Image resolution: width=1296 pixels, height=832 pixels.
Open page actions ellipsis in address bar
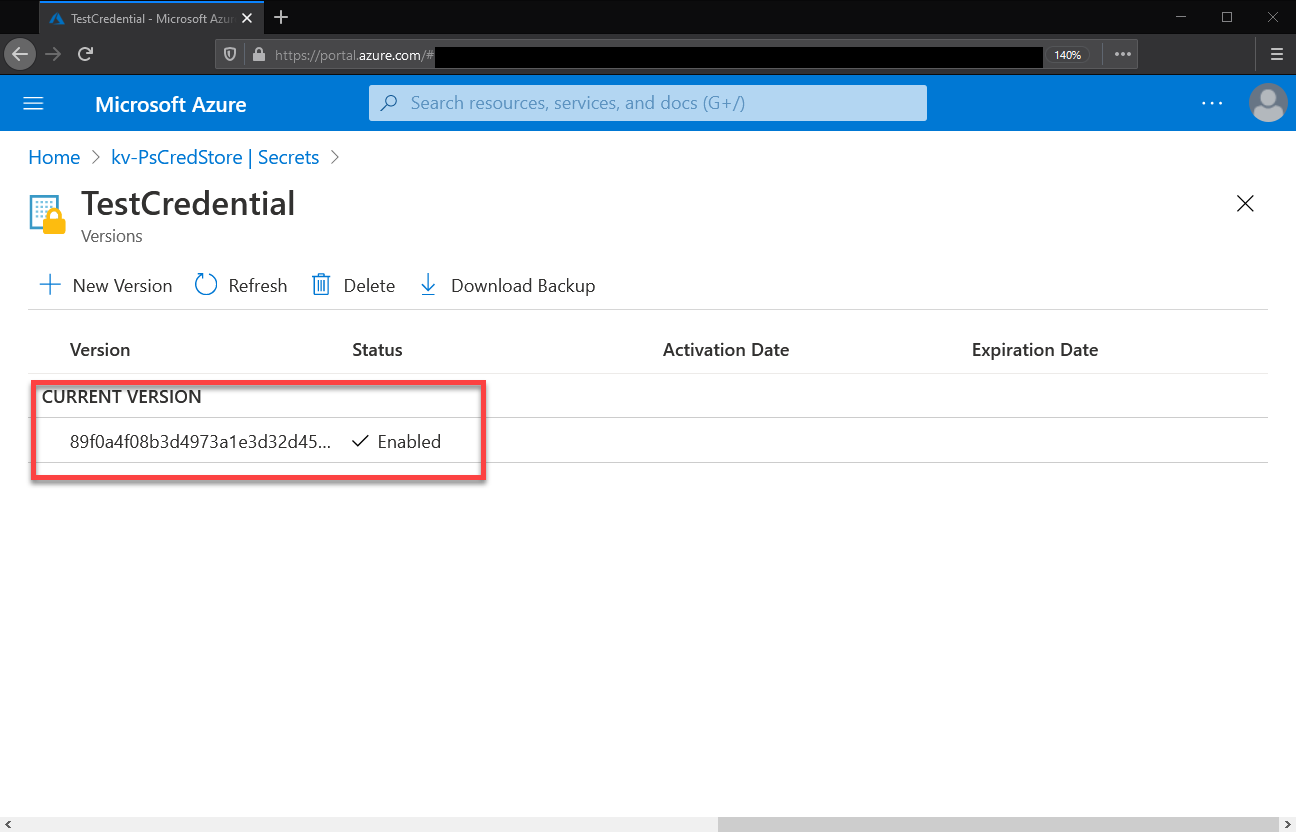pos(1122,54)
